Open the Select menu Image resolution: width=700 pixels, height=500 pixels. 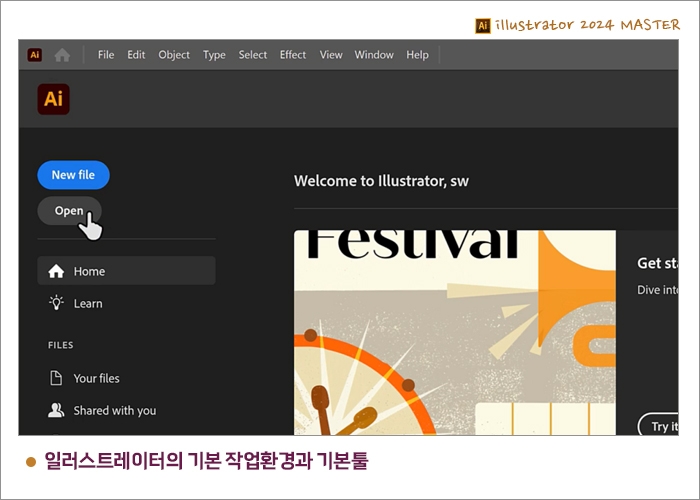(253, 55)
